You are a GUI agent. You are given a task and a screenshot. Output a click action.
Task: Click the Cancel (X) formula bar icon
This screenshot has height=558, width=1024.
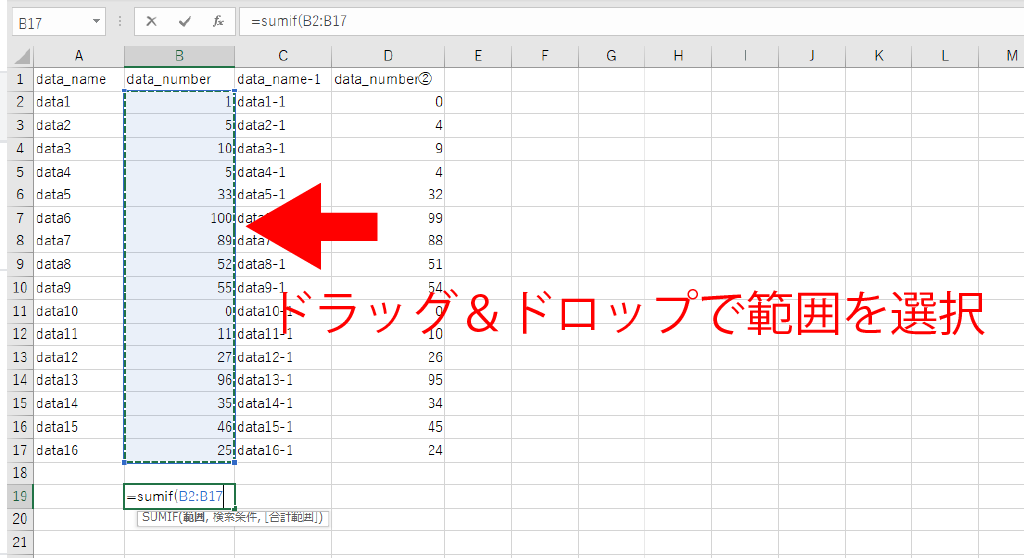[x=151, y=21]
